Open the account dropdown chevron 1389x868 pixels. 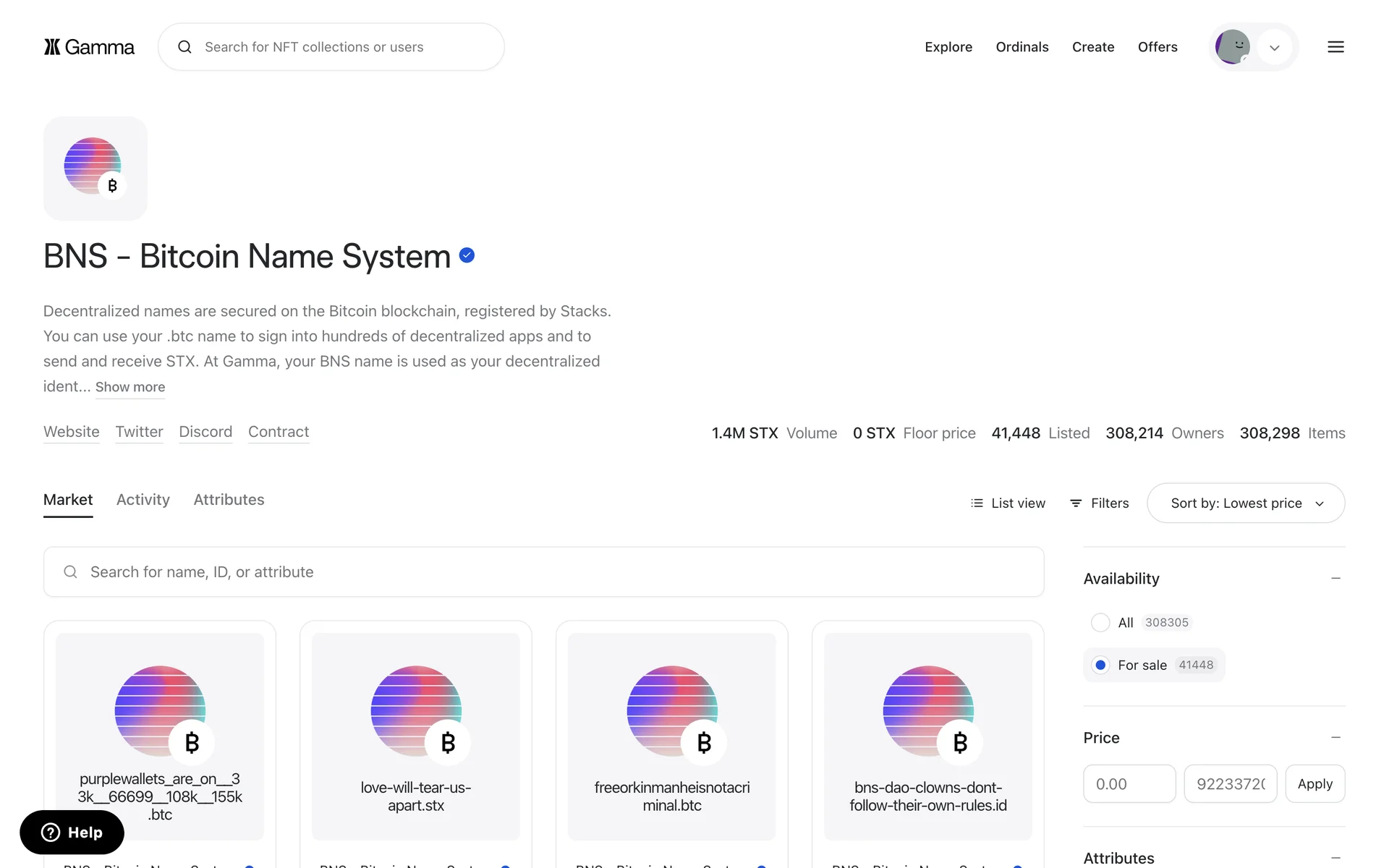[x=1275, y=48]
